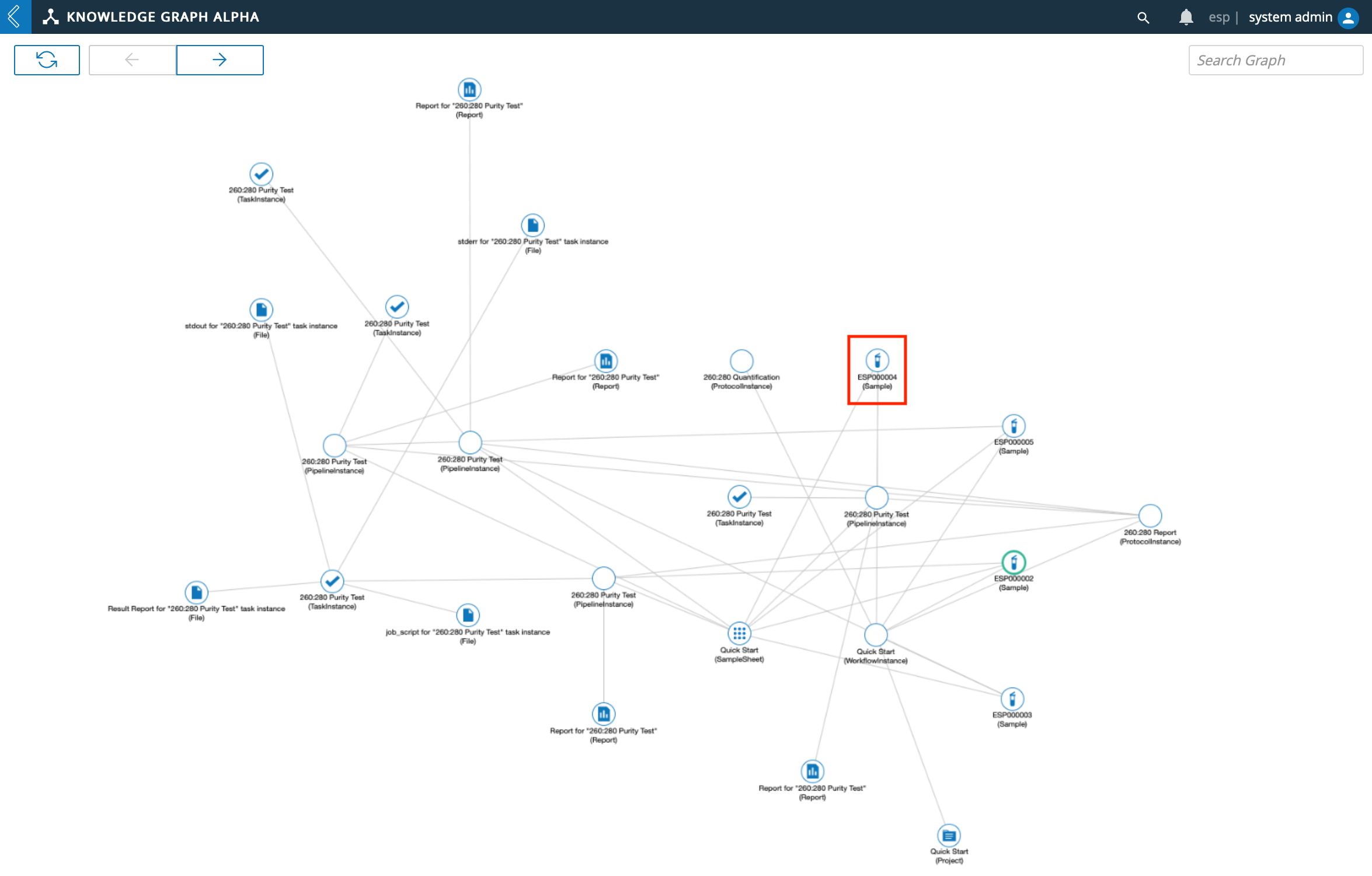The width and height of the screenshot is (1372, 876).
Task: Select the ESP000004 Sample node
Action: [877, 361]
